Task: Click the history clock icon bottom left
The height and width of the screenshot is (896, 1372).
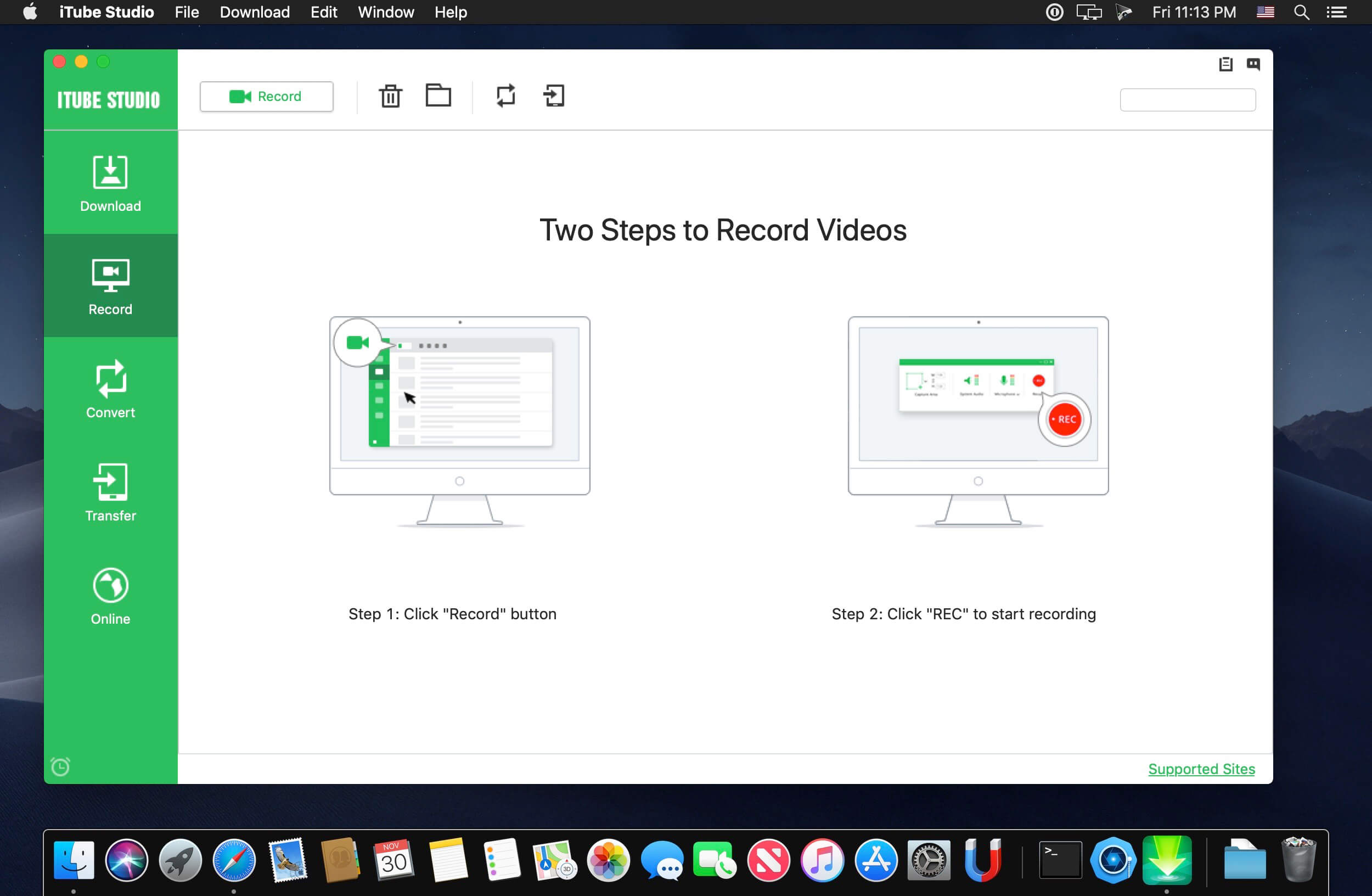Action: point(61,766)
